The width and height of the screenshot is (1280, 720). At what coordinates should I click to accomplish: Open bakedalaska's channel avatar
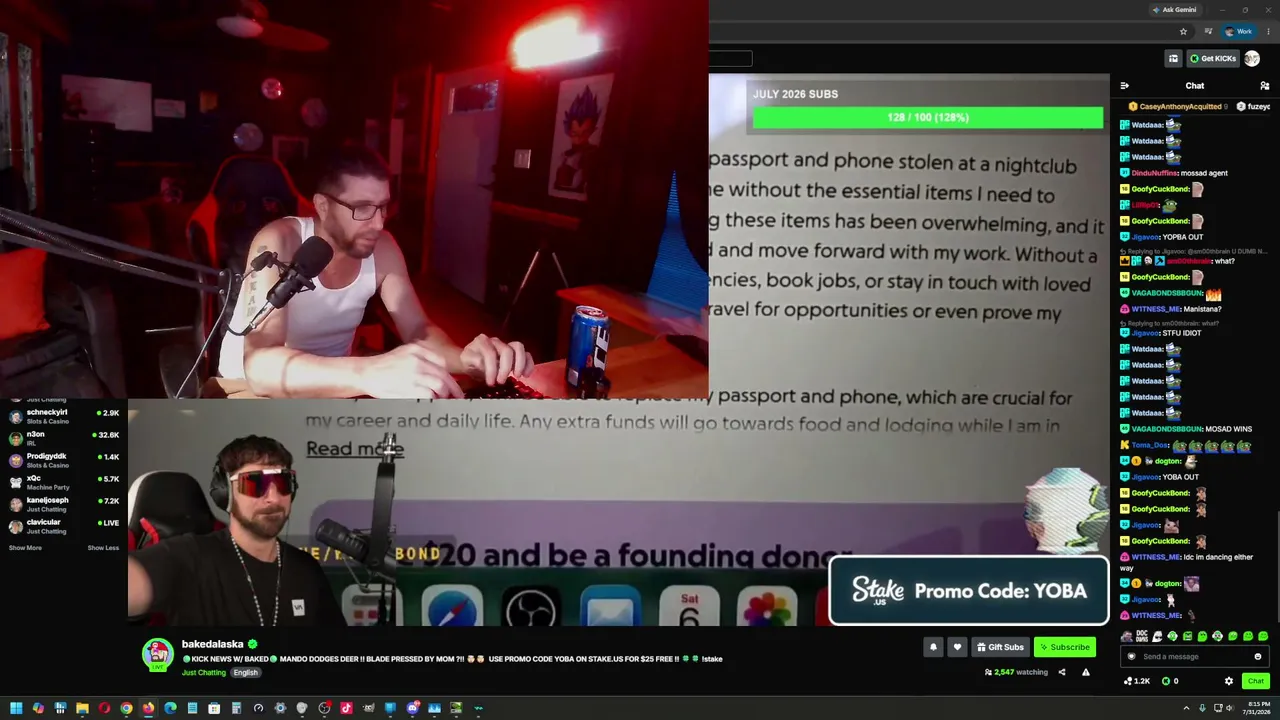(157, 655)
